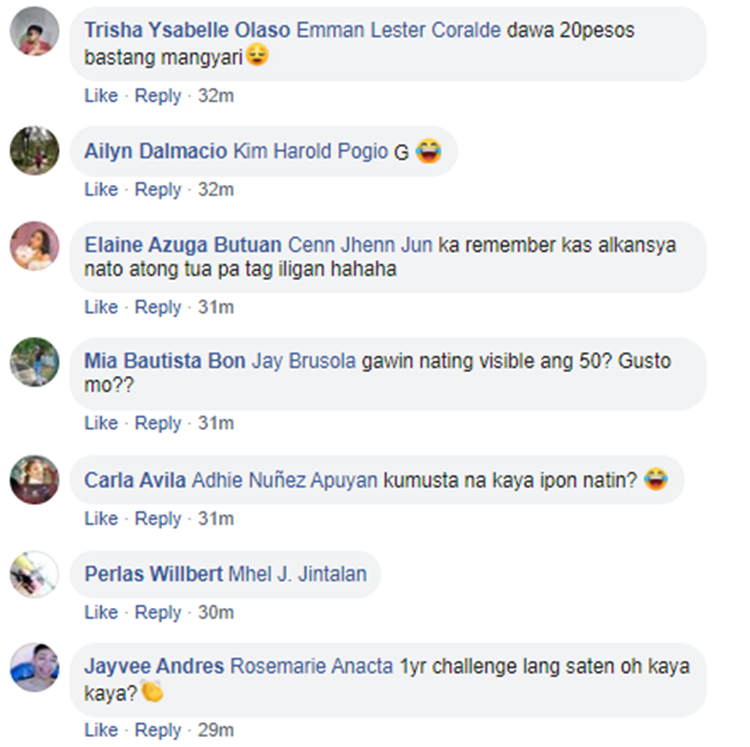Like Trisha Ysabelle Olaso's comment

click(101, 96)
